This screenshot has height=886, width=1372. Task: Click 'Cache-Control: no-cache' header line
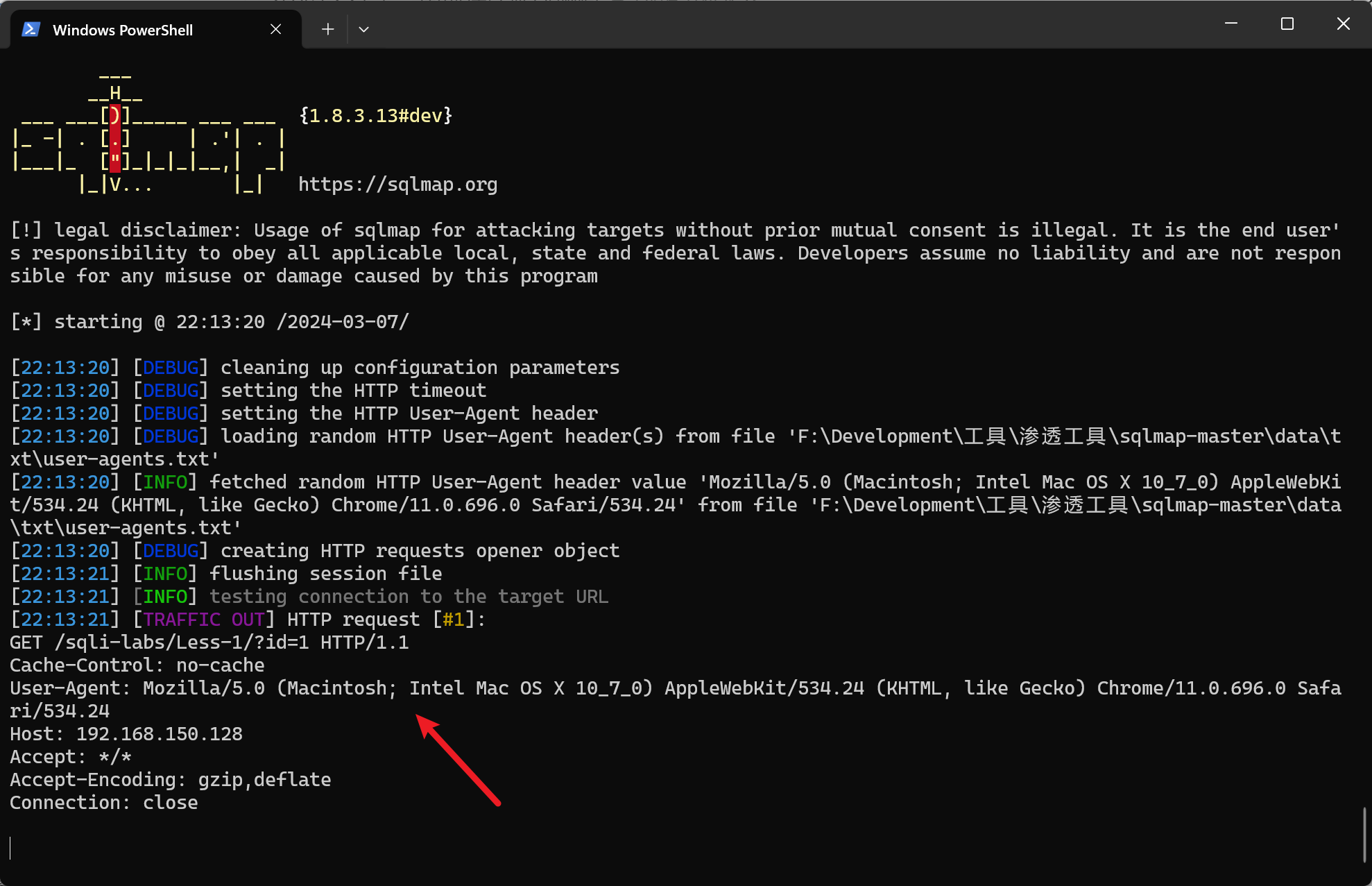pyautogui.click(x=137, y=665)
